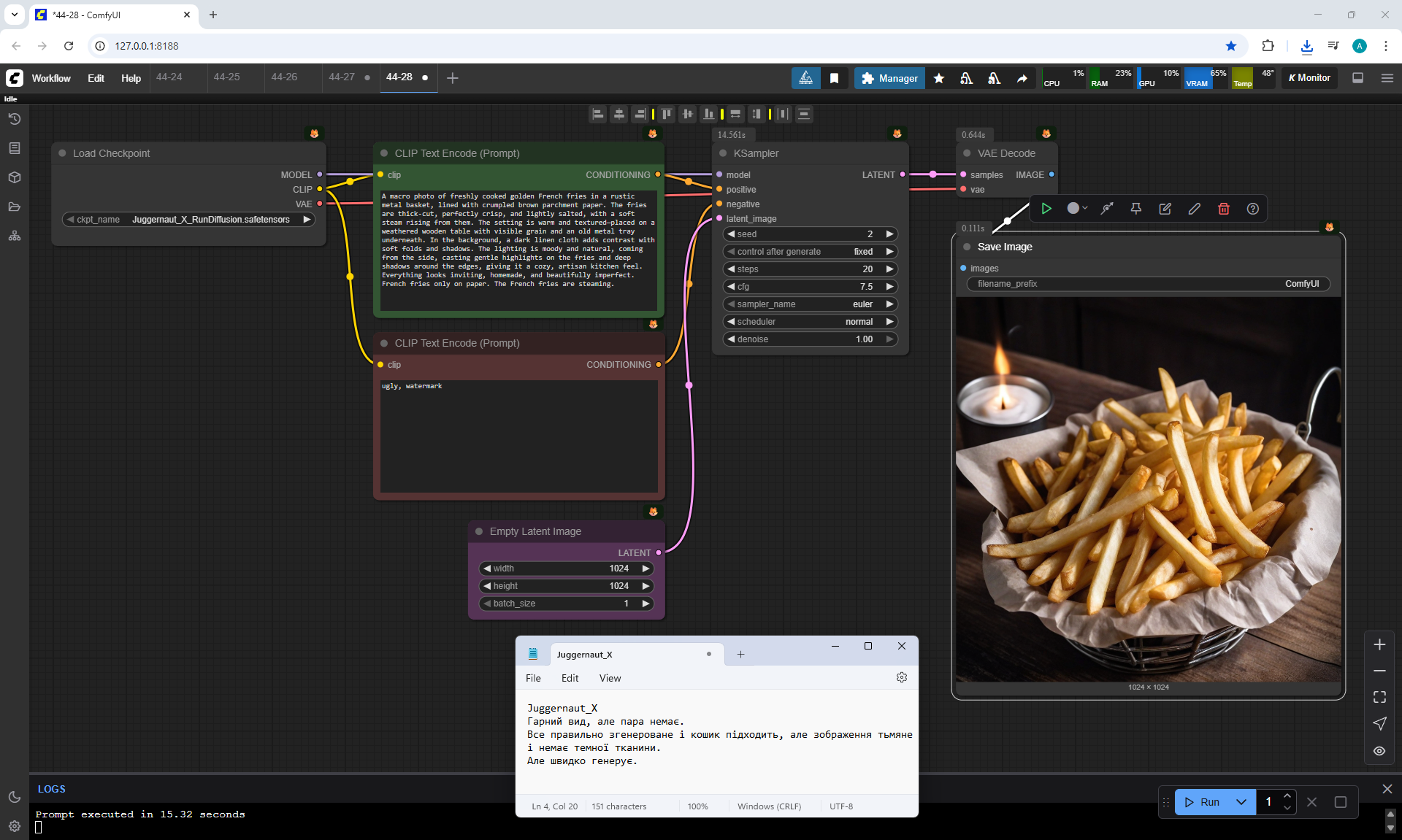Switch to the 44-26 workflow tab
This screenshot has width=1402, height=840.
tap(284, 77)
